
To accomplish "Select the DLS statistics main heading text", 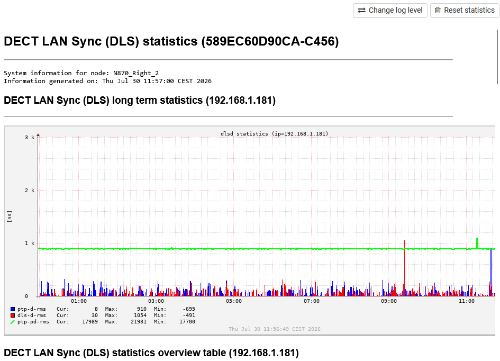I will (171, 41).
